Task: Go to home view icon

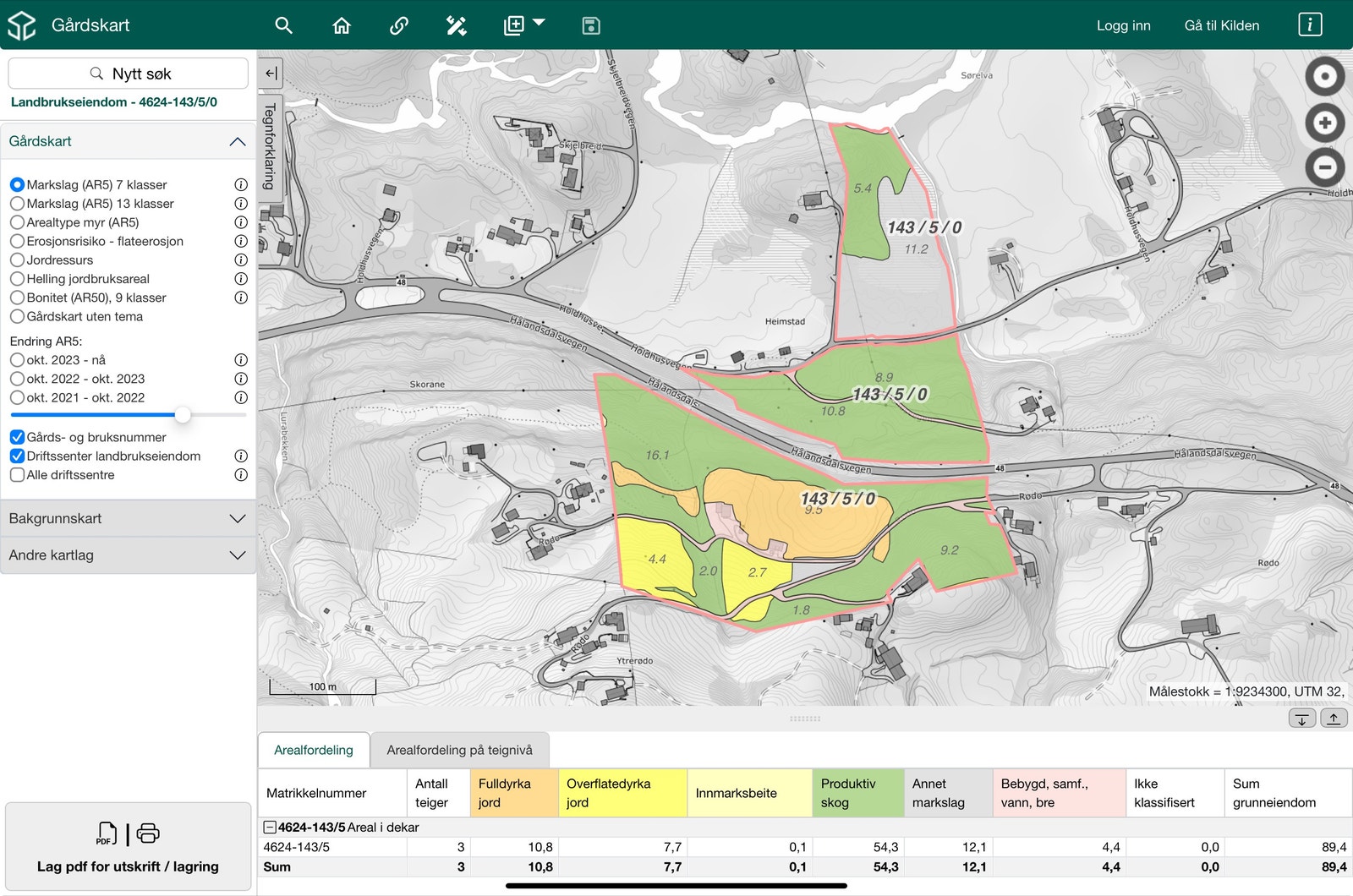Action: pyautogui.click(x=342, y=25)
